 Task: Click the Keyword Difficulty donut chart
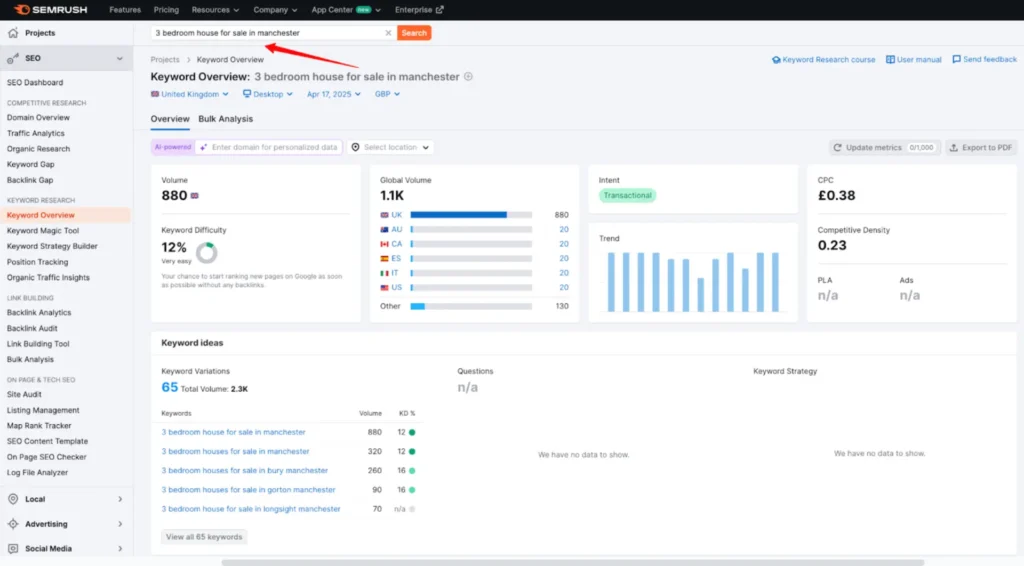(x=206, y=253)
